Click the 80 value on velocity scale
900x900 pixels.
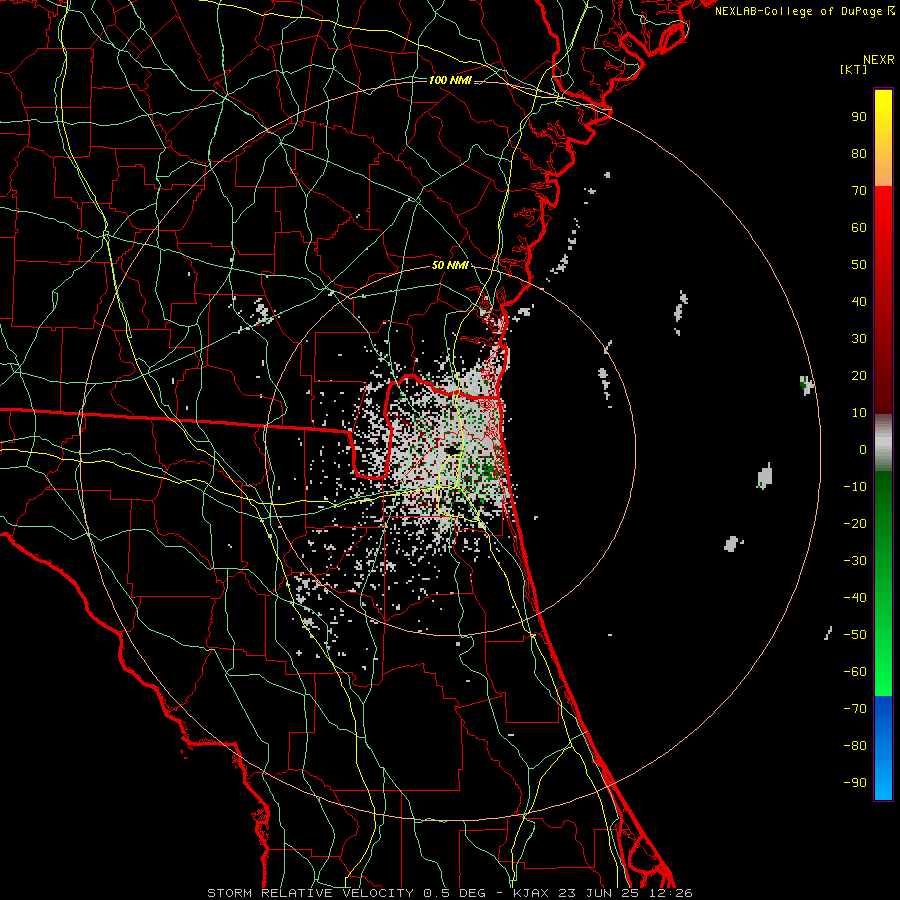859,153
